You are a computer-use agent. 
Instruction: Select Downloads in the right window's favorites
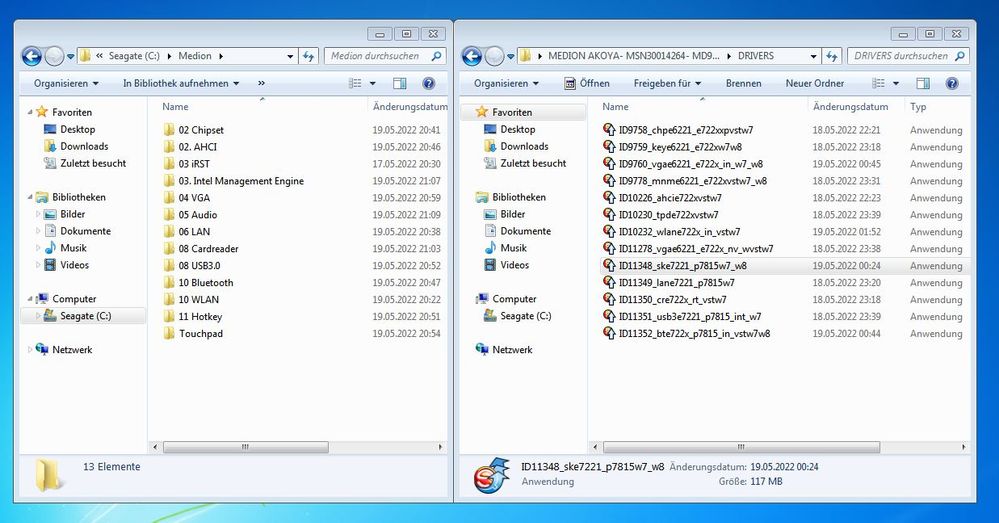tap(524, 146)
